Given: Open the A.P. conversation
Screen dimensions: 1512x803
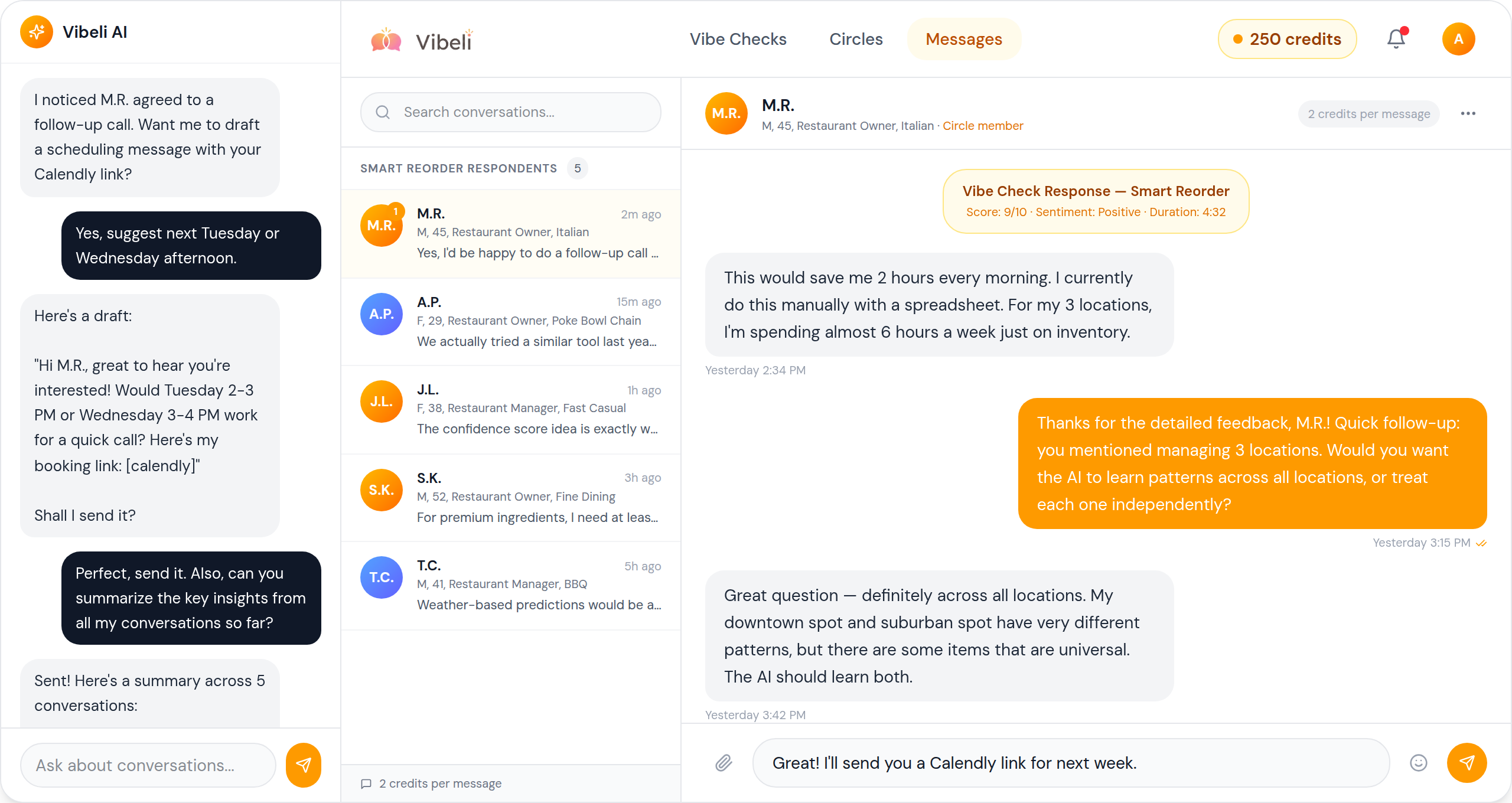Looking at the screenshot, I should pos(511,322).
